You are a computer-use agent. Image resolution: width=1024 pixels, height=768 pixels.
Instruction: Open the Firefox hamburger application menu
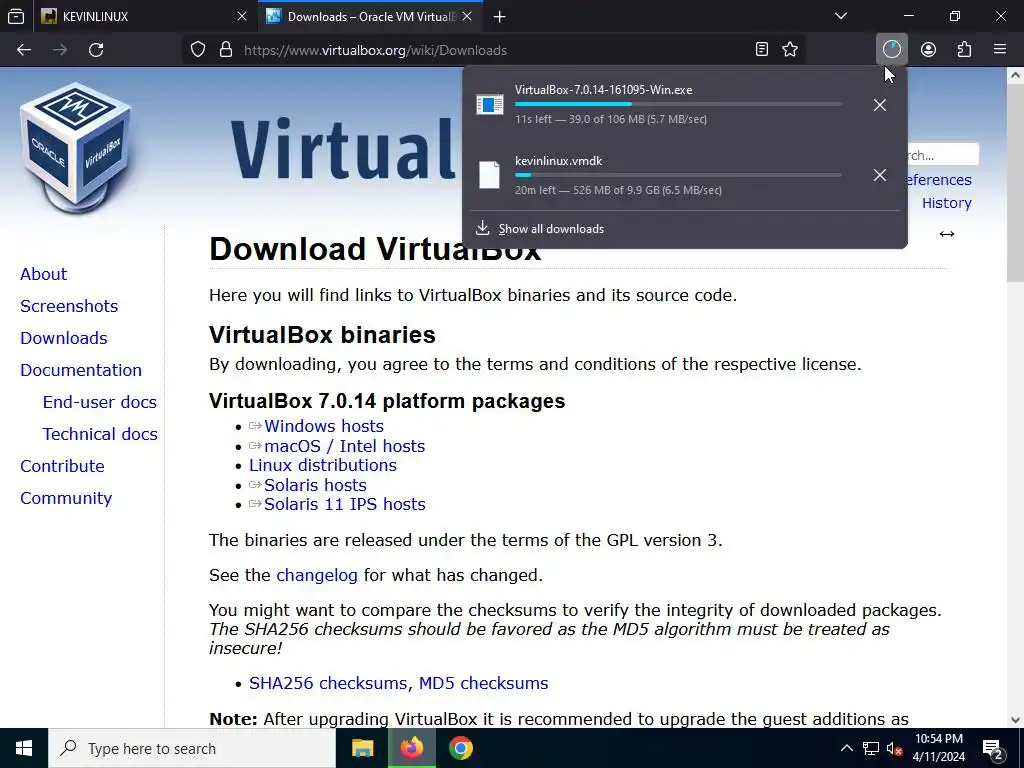click(x=1000, y=50)
